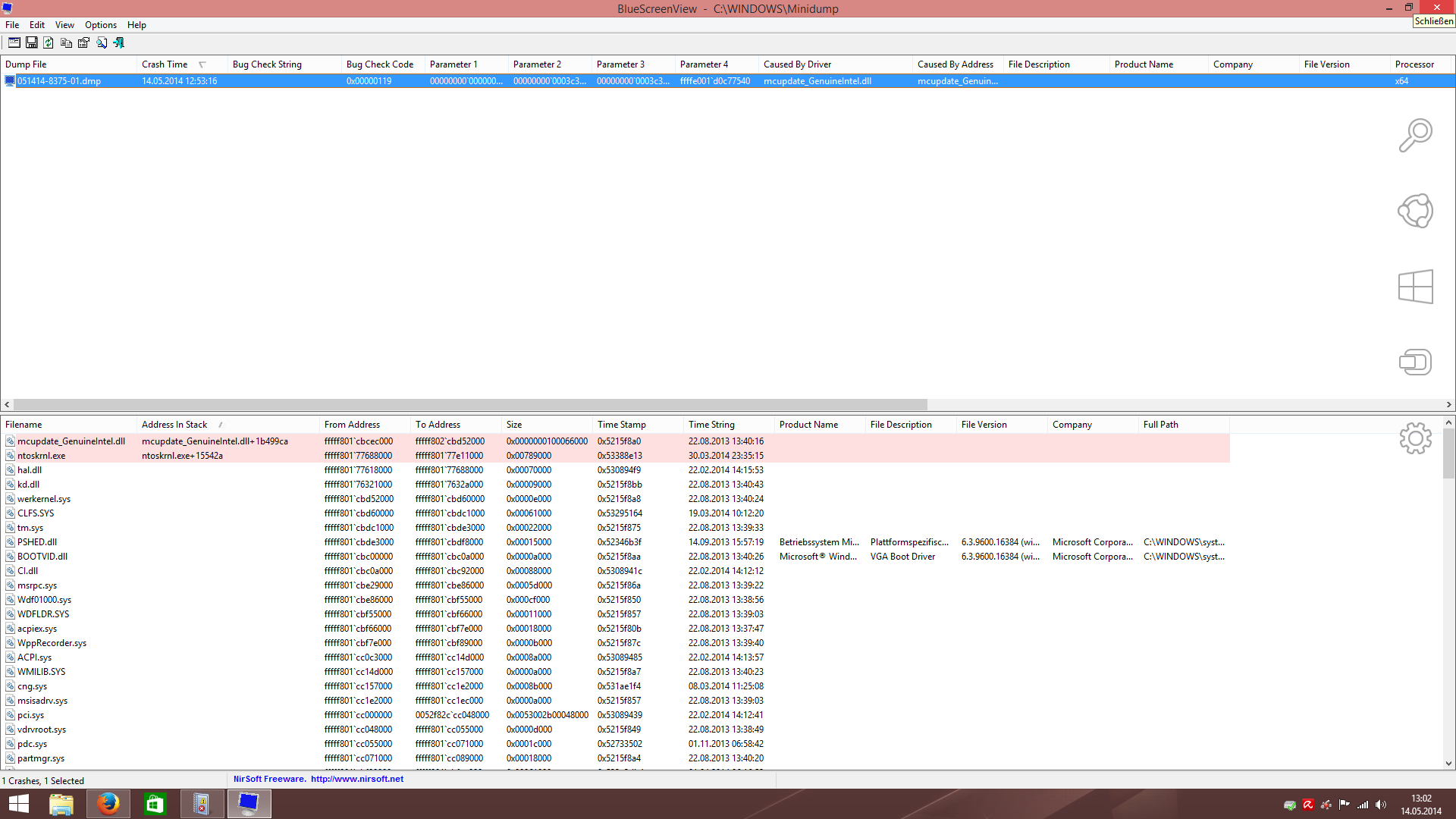The height and width of the screenshot is (819, 1456).
Task: Sort by Address In Stack column
Action: pyautogui.click(x=174, y=425)
